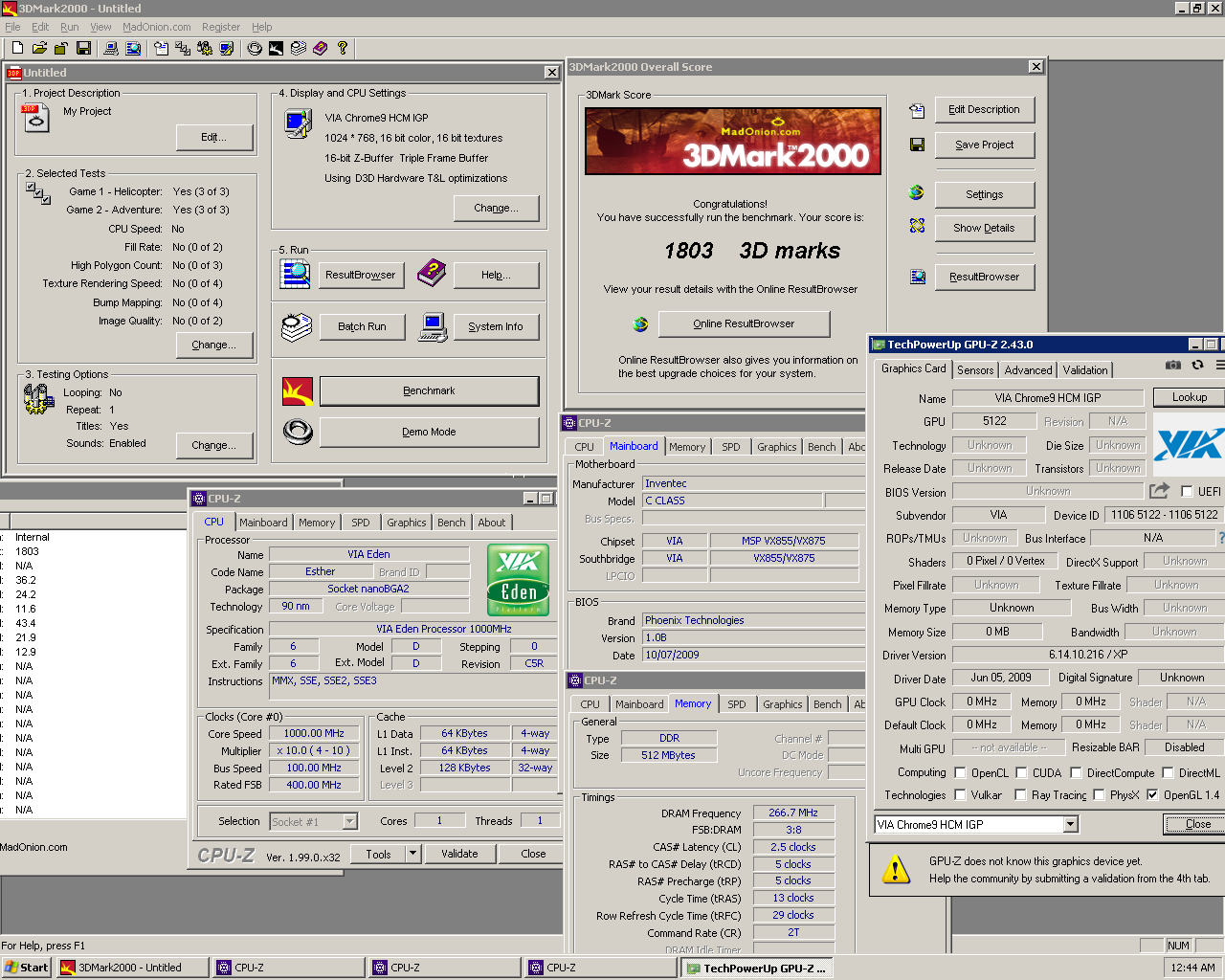Switch to the Sensors tab in GPU-Z
This screenshot has height=980, width=1225.
(x=975, y=370)
